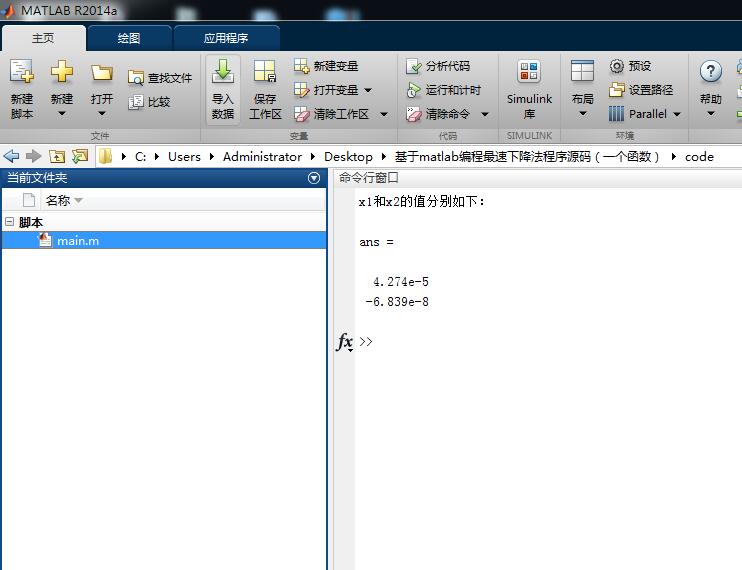The image size is (742, 570).
Task: Click the file-type icon column header
Action: (x=29, y=201)
